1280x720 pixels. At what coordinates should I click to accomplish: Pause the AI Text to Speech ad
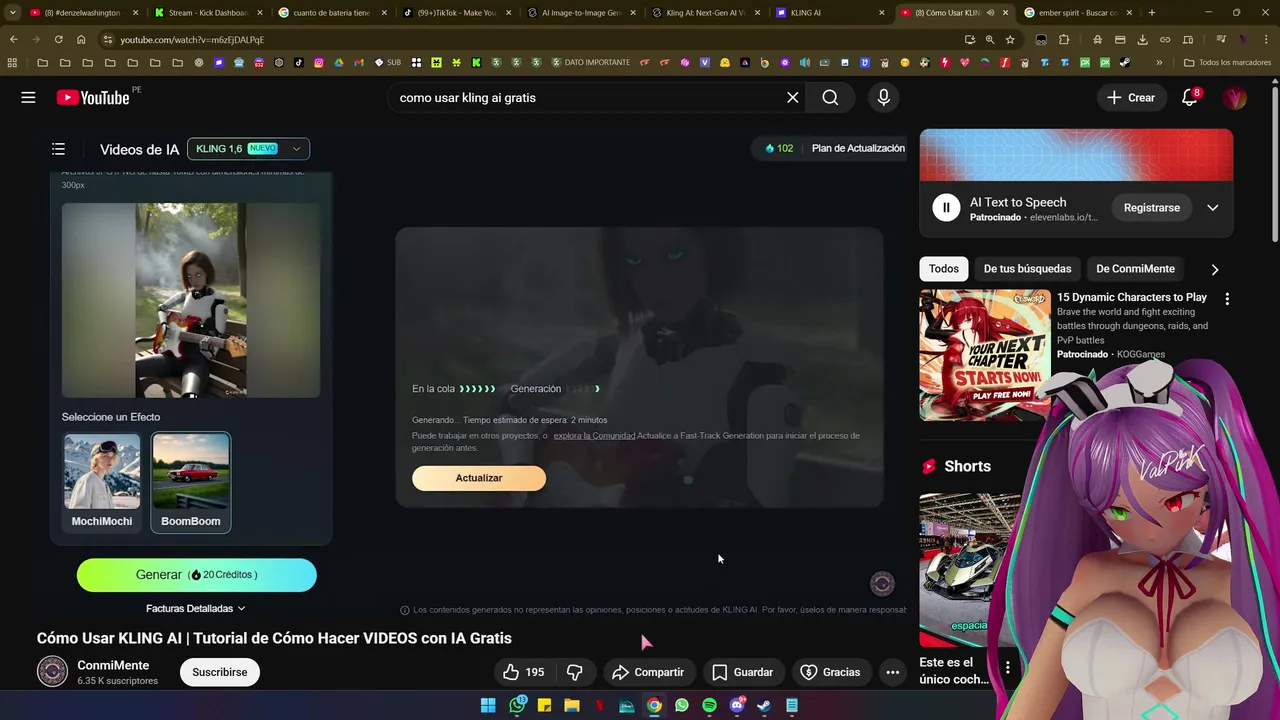click(x=945, y=208)
